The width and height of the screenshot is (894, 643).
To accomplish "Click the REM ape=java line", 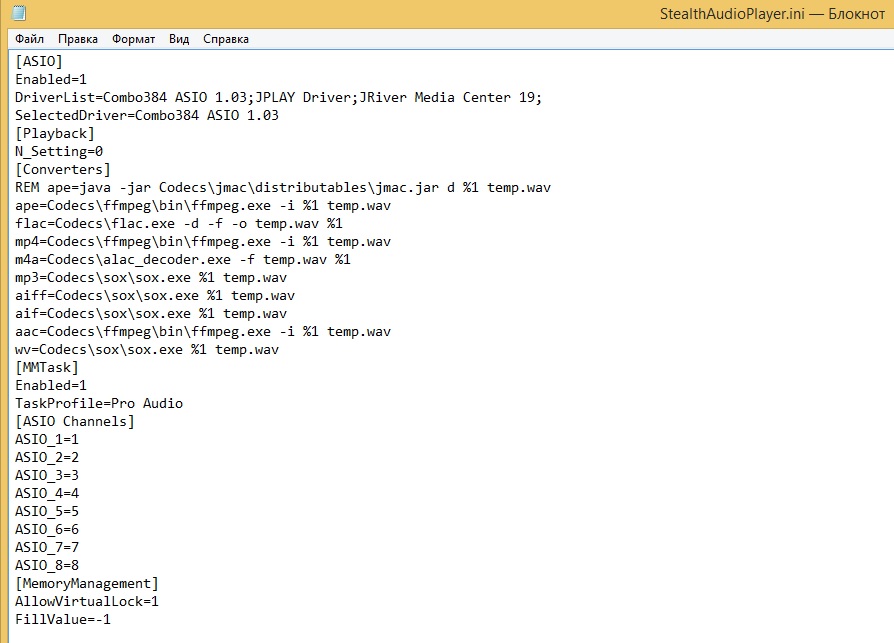I will [283, 188].
